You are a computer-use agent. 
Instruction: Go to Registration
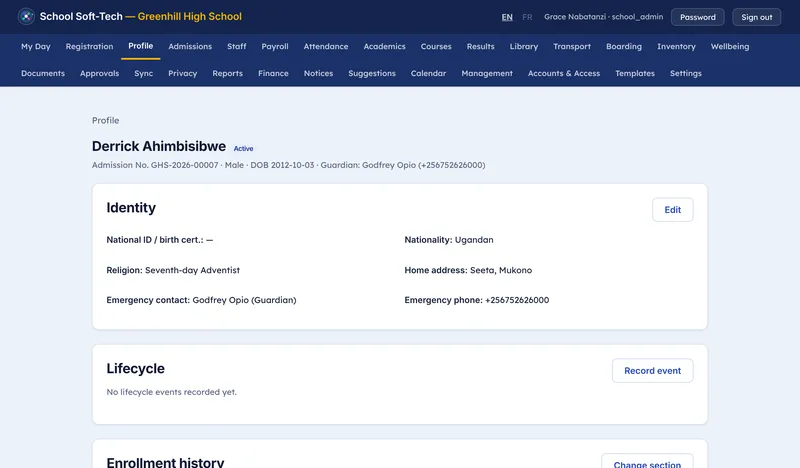(x=89, y=46)
